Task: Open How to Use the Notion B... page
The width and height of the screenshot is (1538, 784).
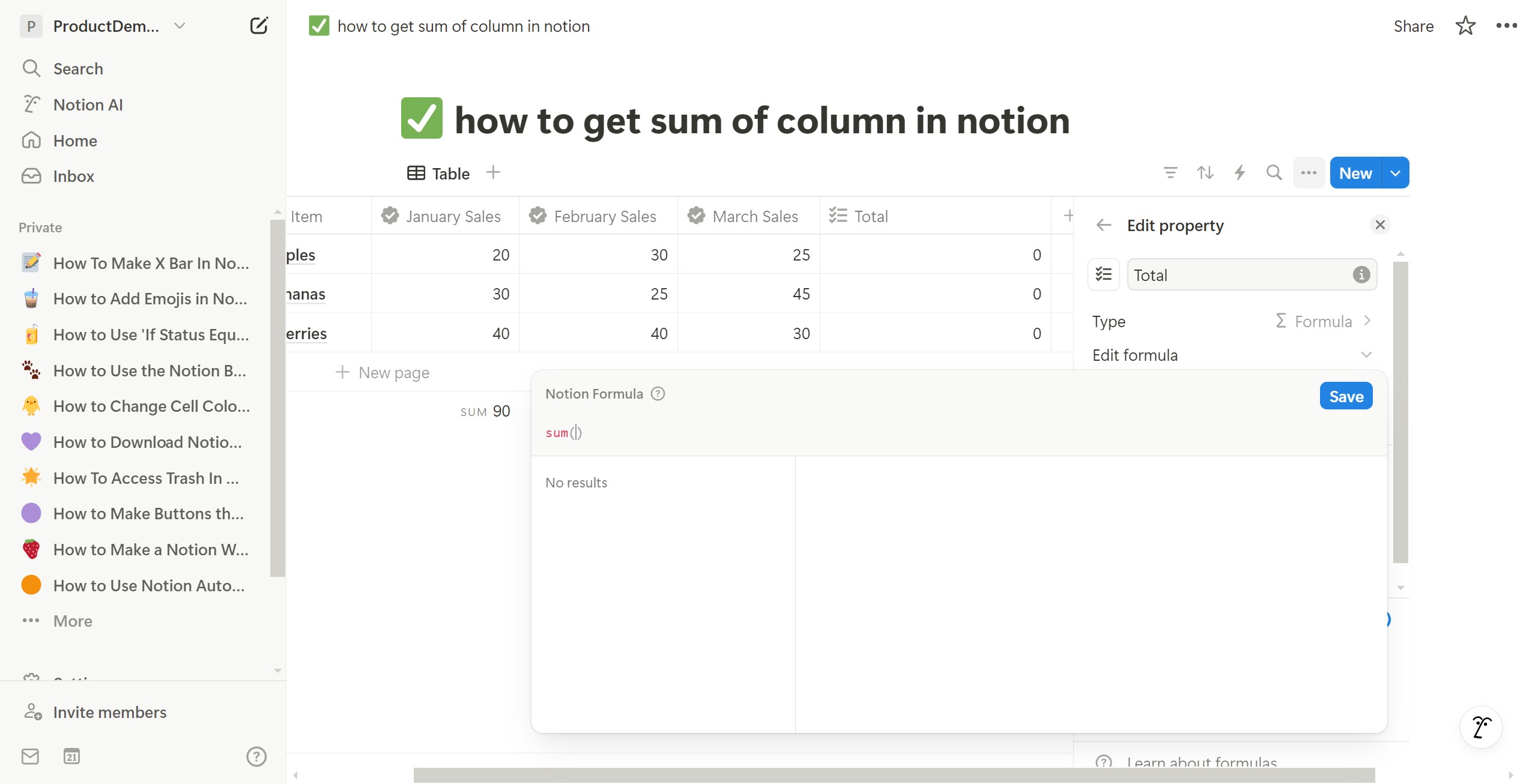Action: click(150, 370)
